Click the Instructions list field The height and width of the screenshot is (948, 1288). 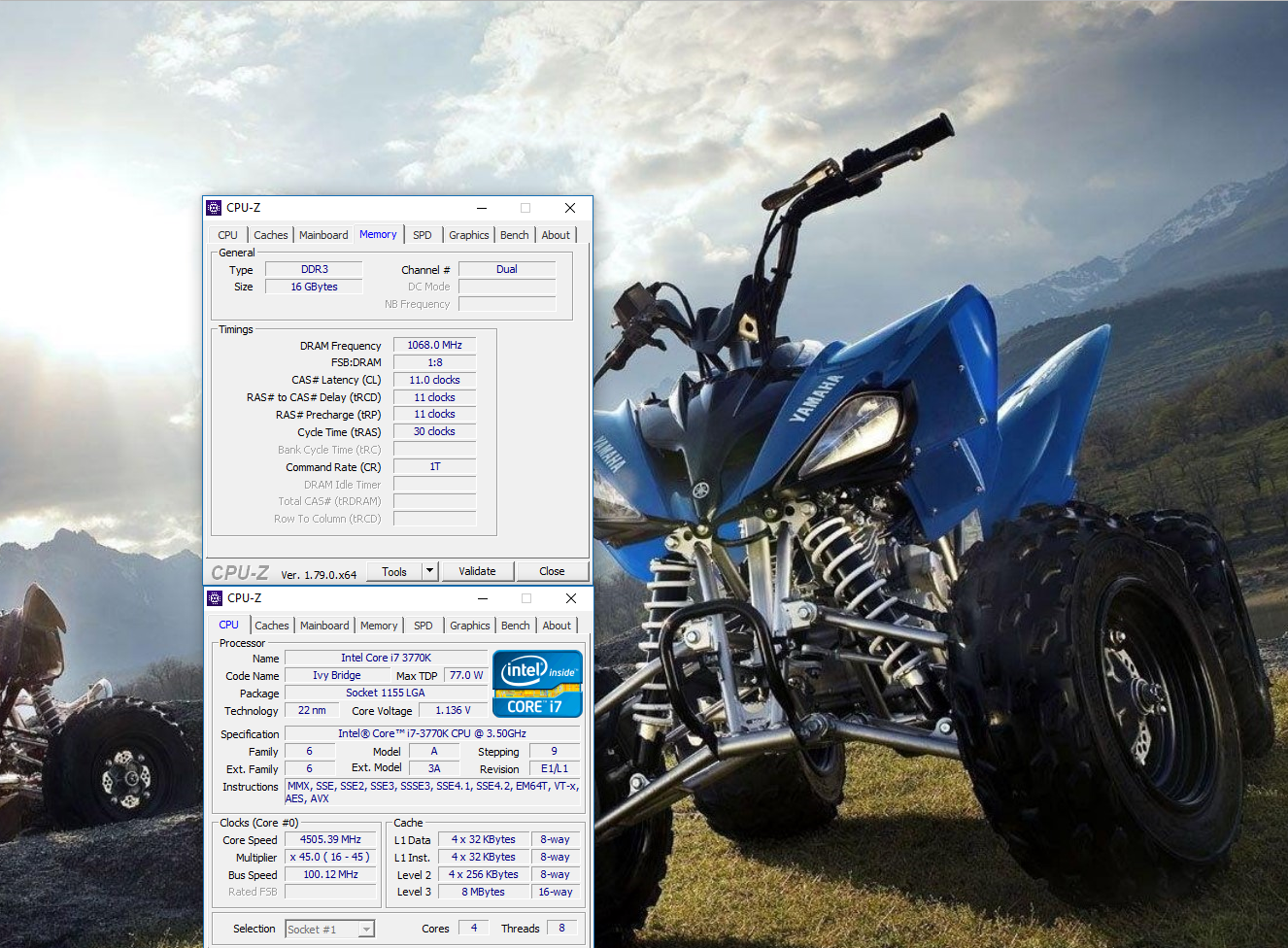point(432,792)
